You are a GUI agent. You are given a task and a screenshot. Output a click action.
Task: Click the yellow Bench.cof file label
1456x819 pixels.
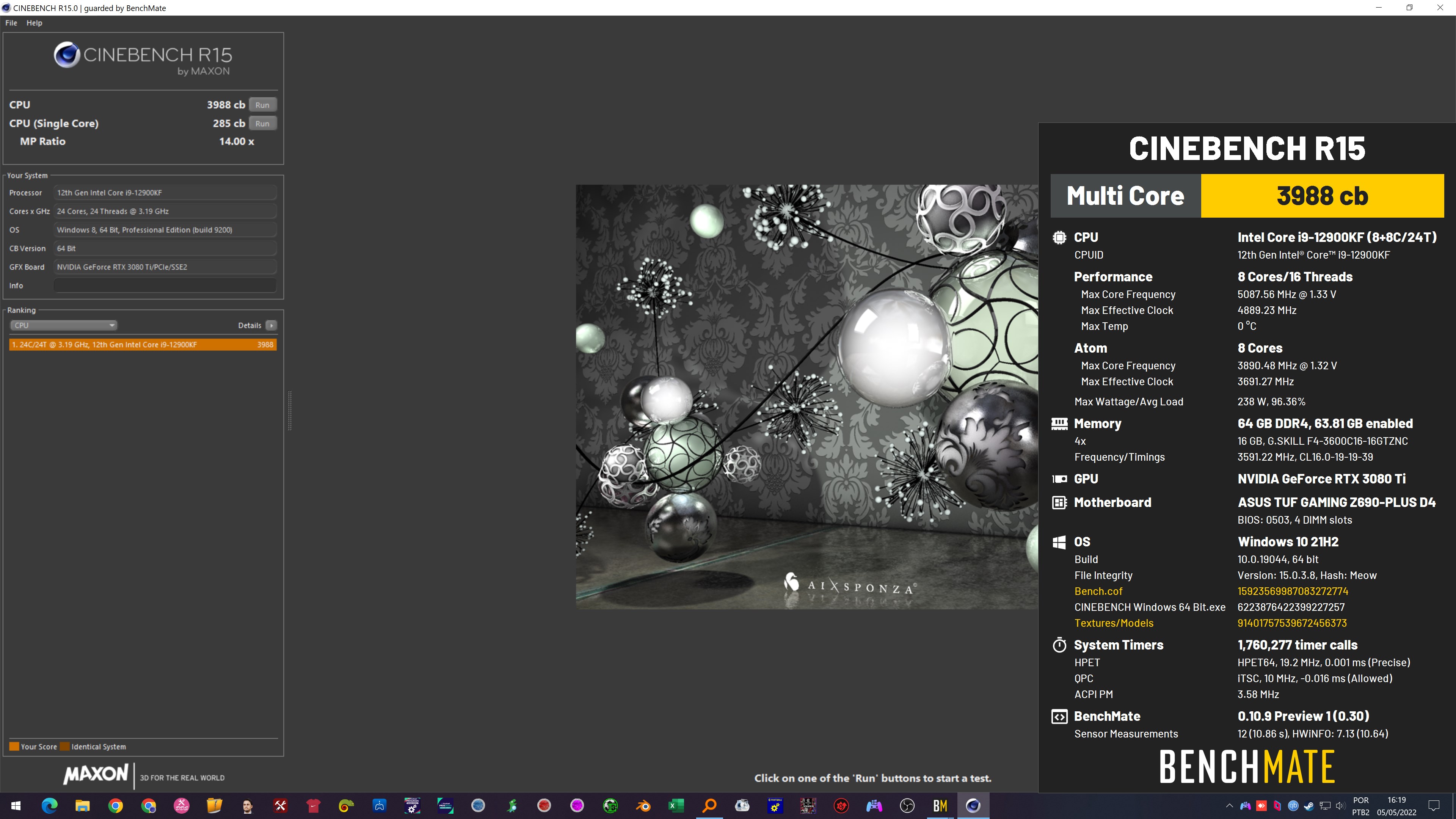pyautogui.click(x=1098, y=591)
